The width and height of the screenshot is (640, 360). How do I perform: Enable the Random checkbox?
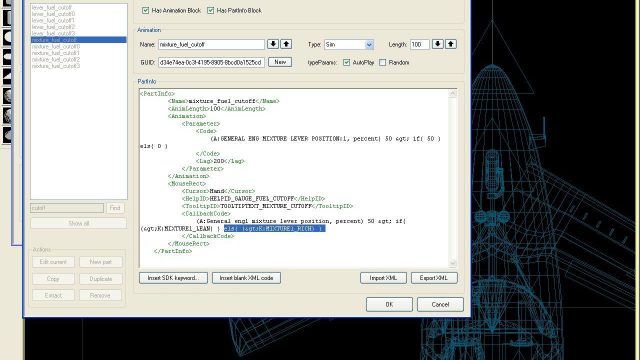click(x=382, y=62)
